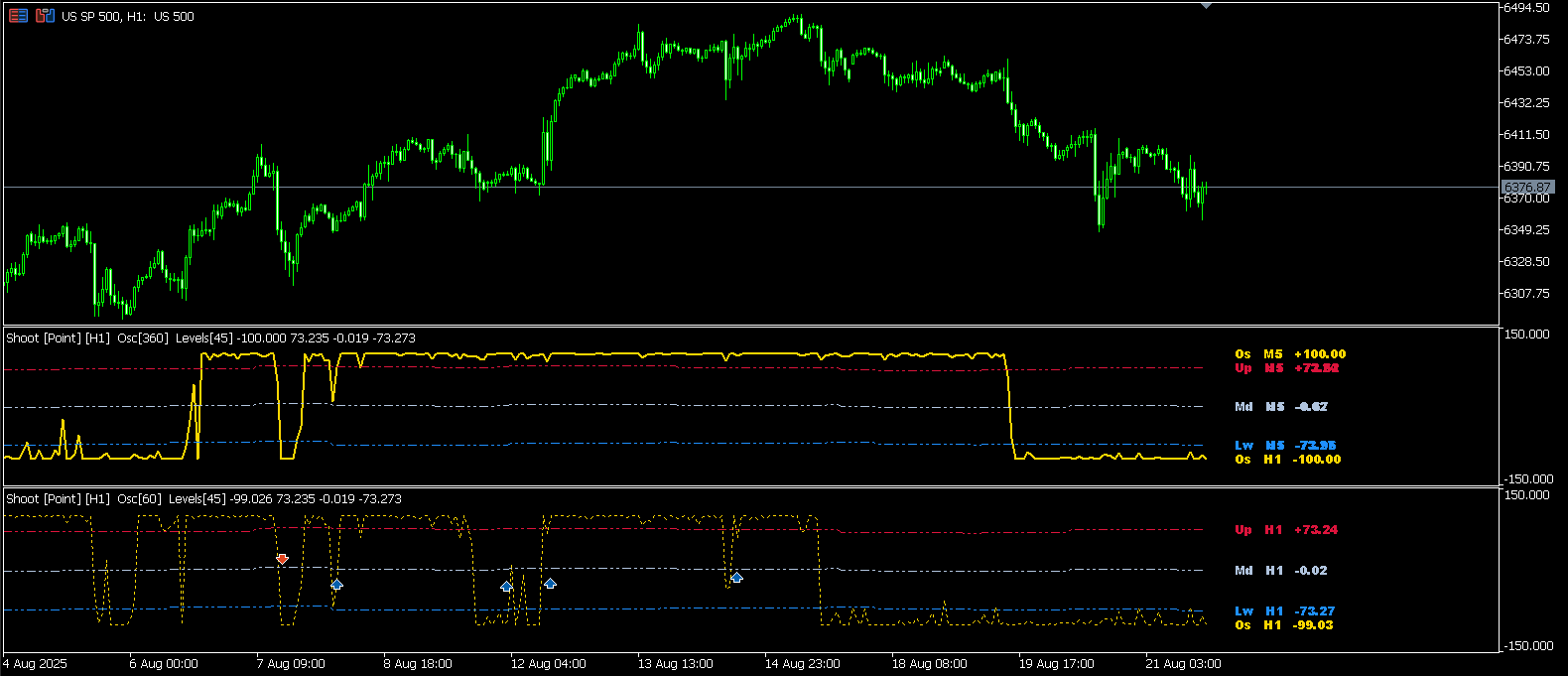Click the 4 Aug 2025 date label

pyautogui.click(x=36, y=664)
